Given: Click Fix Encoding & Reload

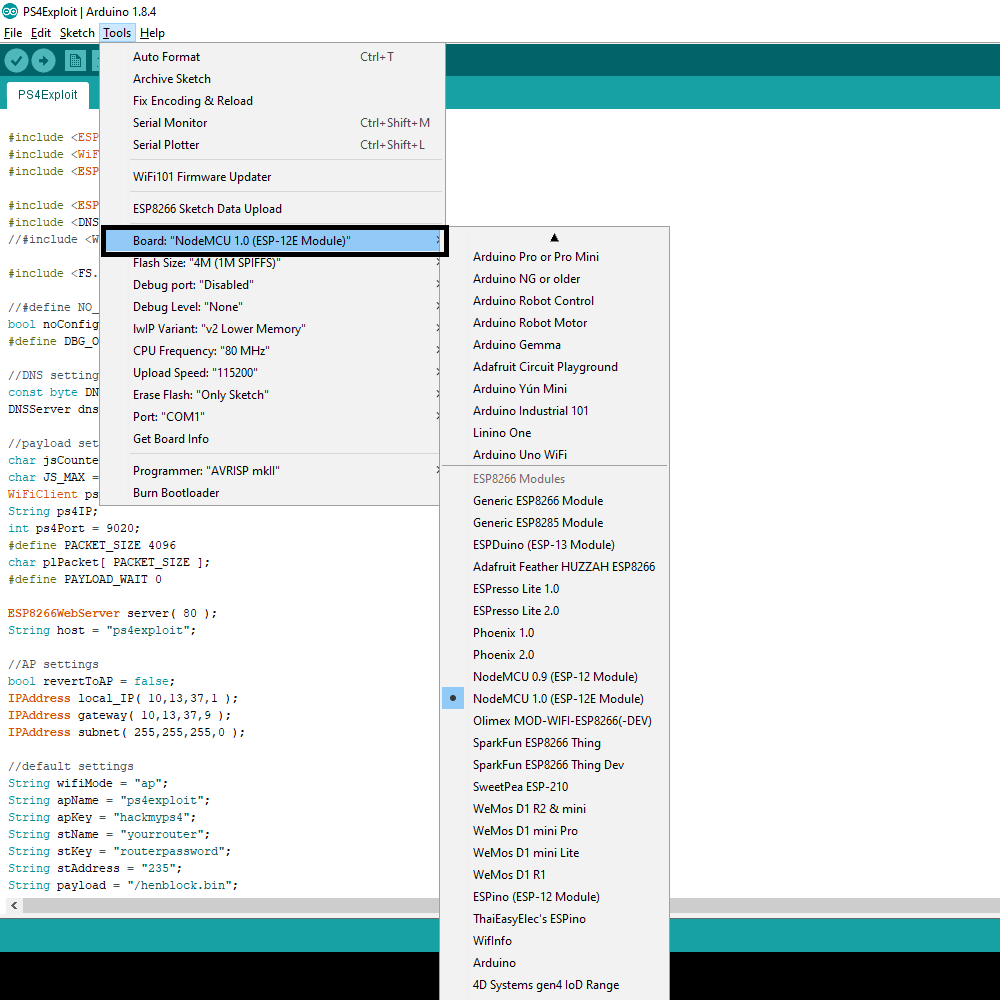Looking at the screenshot, I should (x=272, y=101).
